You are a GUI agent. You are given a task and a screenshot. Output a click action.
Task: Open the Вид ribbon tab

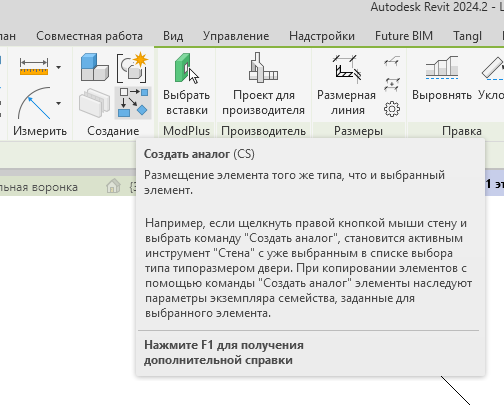tap(173, 36)
